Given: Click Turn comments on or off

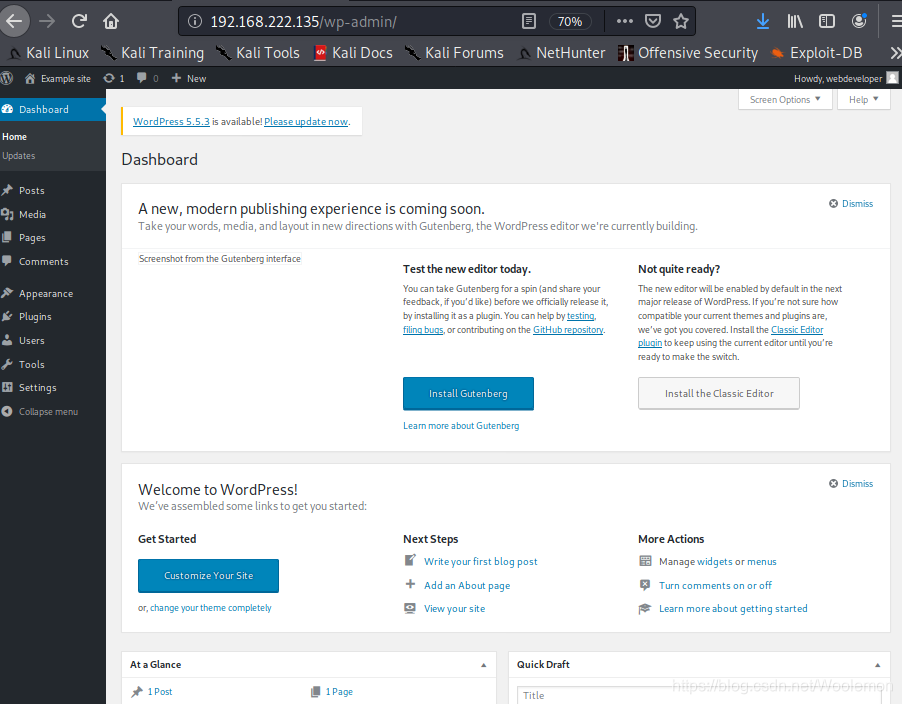Looking at the screenshot, I should click(x=715, y=586).
